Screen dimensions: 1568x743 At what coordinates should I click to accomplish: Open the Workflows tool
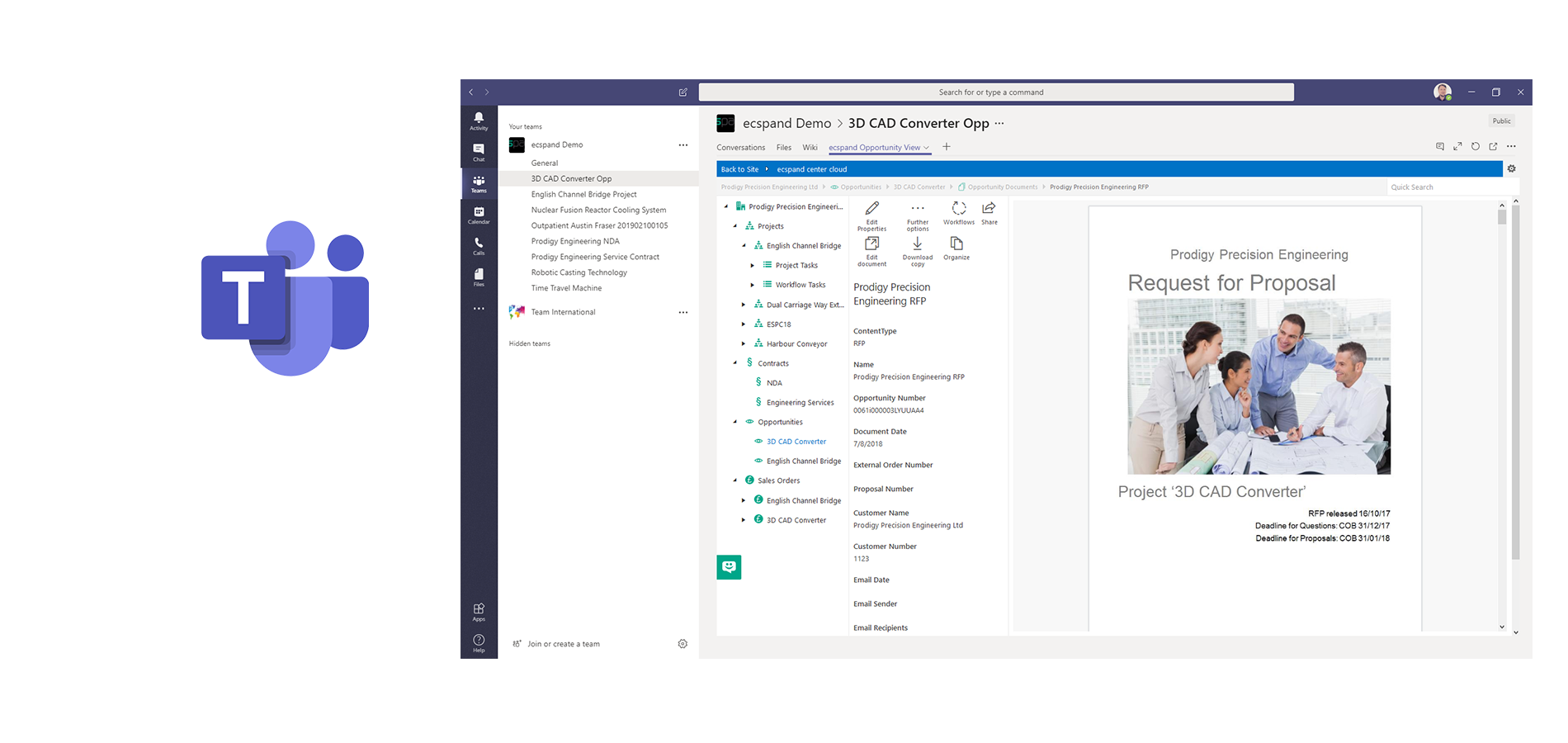click(x=958, y=213)
